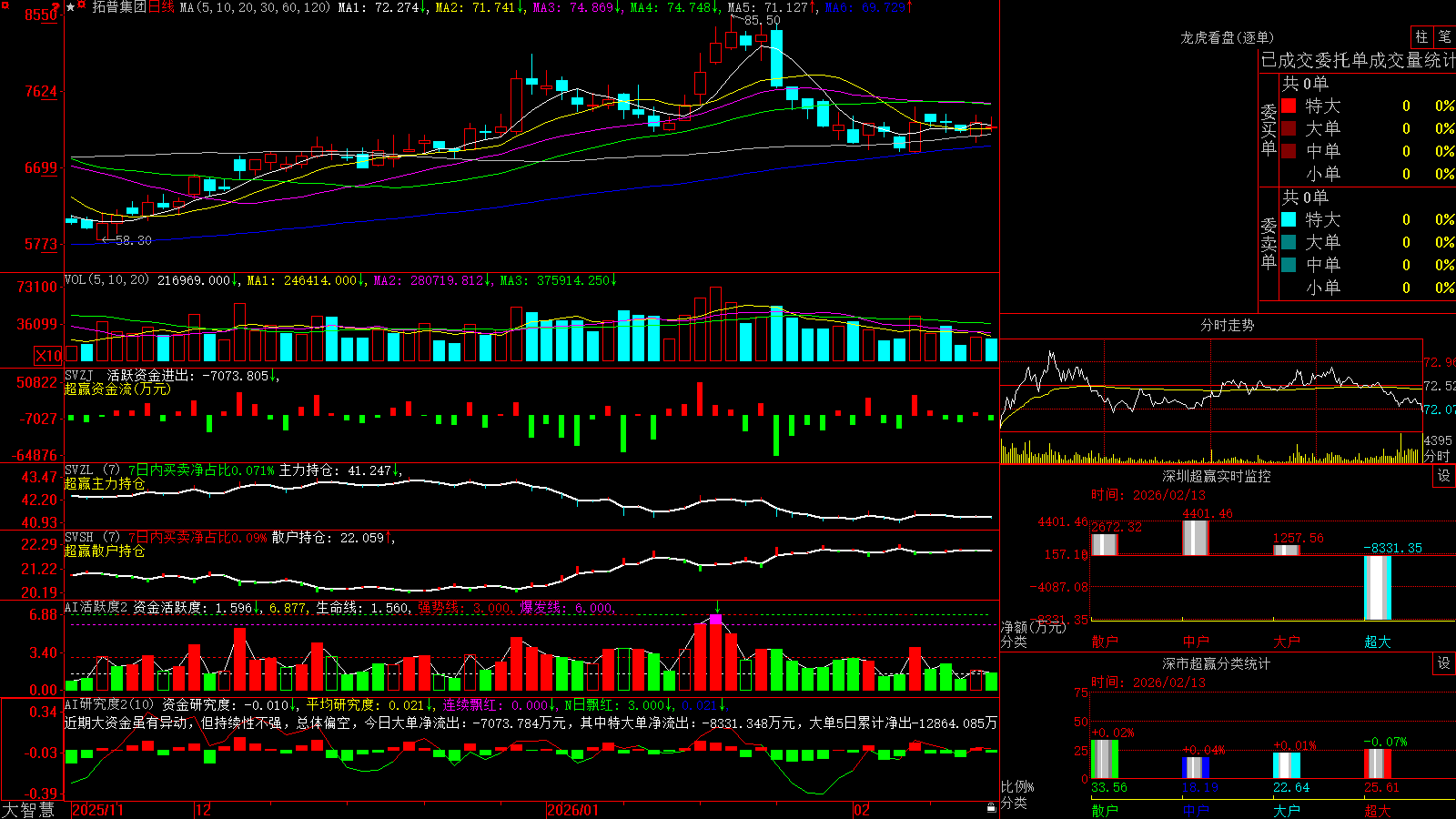Image resolution: width=1456 pixels, height=819 pixels.
Task: Click the 4395 volume label in 分时走势
Action: (1438, 440)
